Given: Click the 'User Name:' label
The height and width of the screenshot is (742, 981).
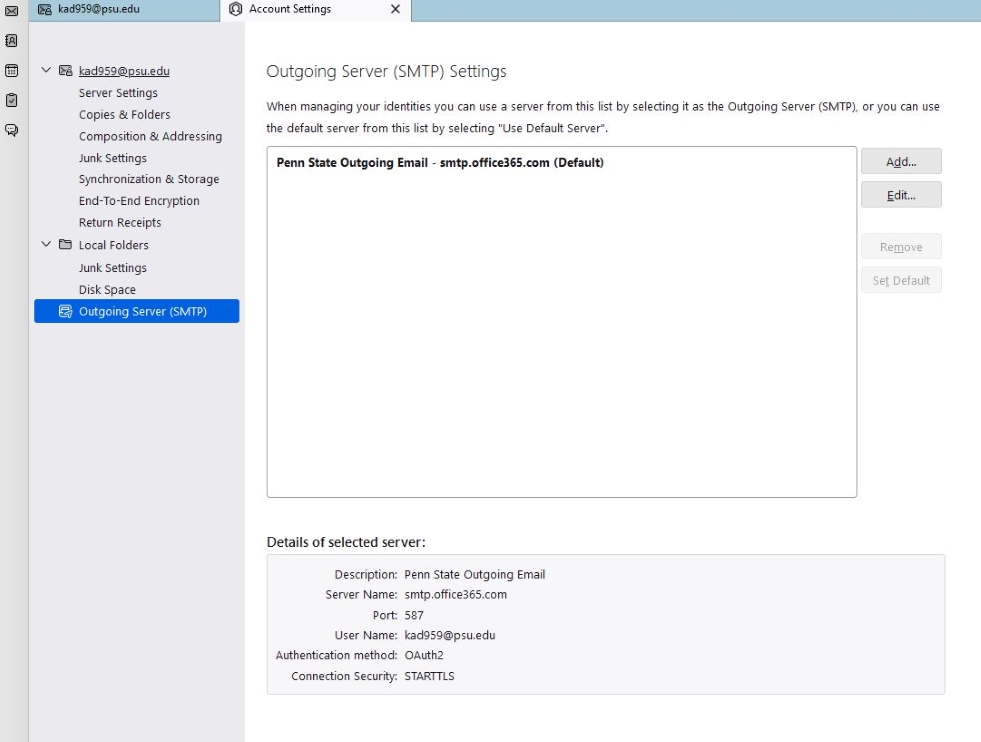Looking at the screenshot, I should [366, 635].
